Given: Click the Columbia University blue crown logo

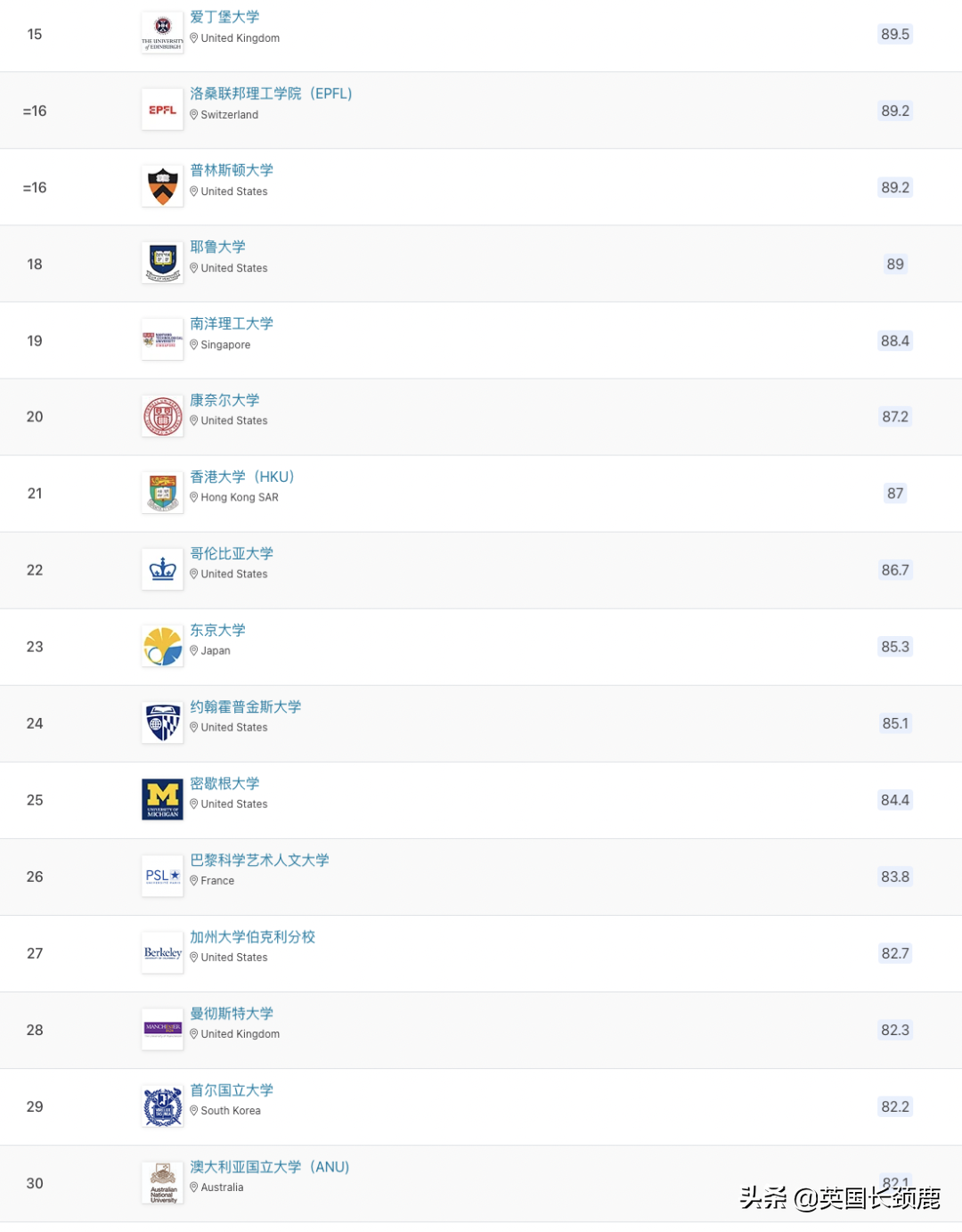Looking at the screenshot, I should tap(162, 570).
